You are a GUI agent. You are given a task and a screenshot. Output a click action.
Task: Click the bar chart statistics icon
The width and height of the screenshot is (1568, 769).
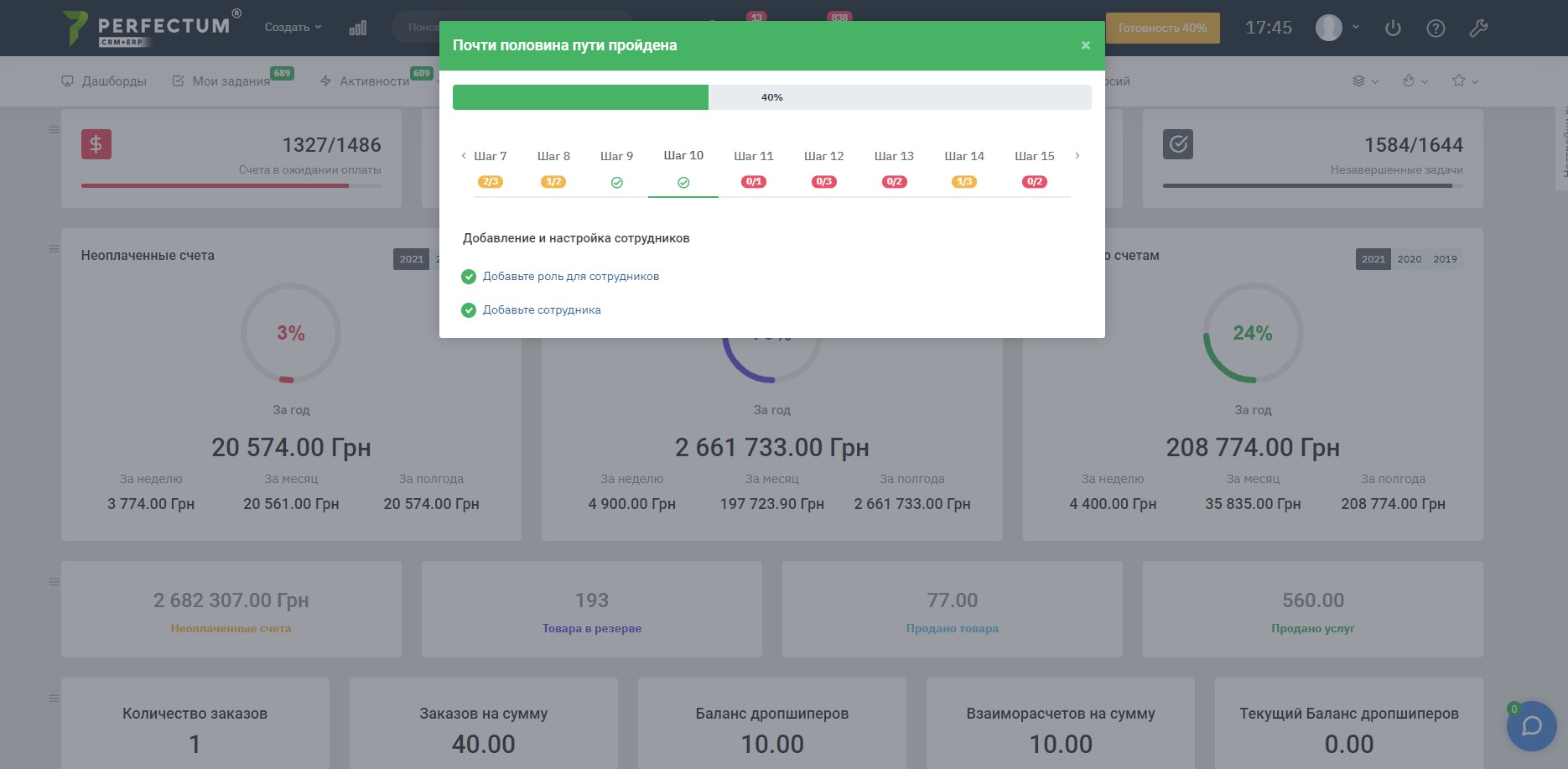point(358,28)
